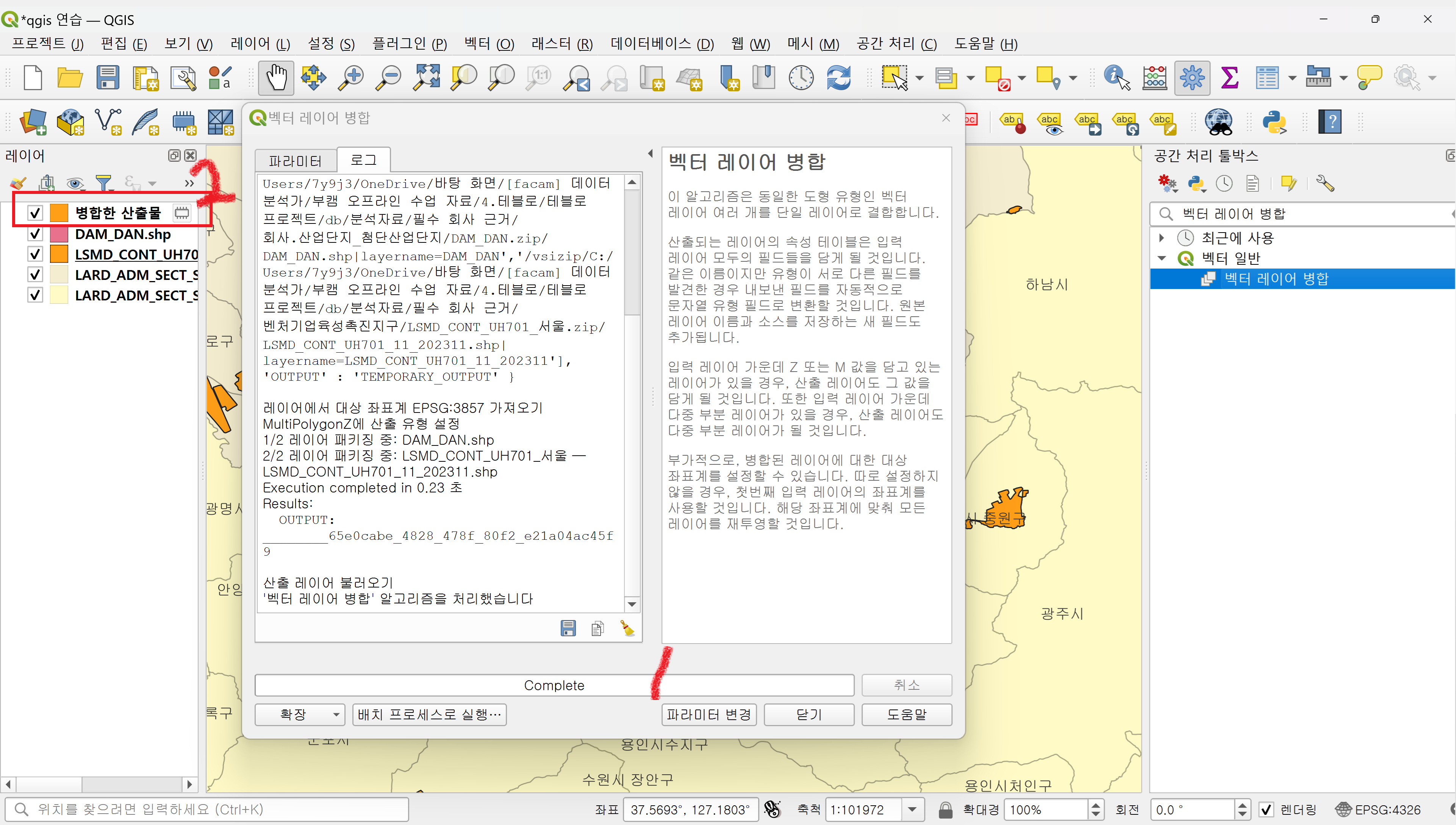Click the orange swatch of LSMD_CONT_UH70 layer
This screenshot has width=1456, height=825.
(59, 255)
